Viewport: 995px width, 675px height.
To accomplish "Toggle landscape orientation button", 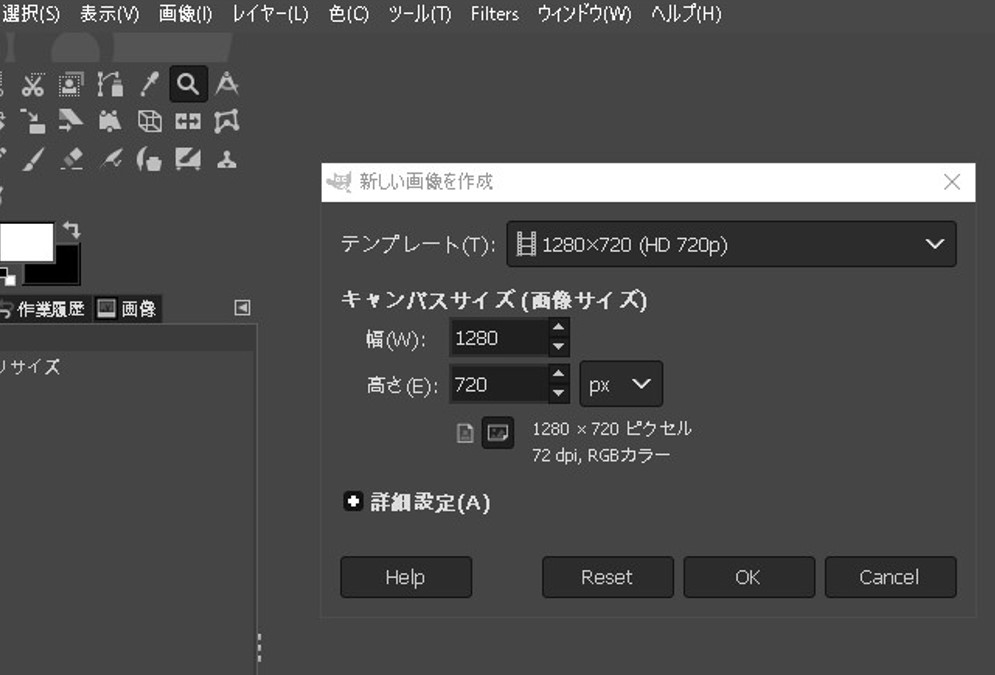I will 497,433.
